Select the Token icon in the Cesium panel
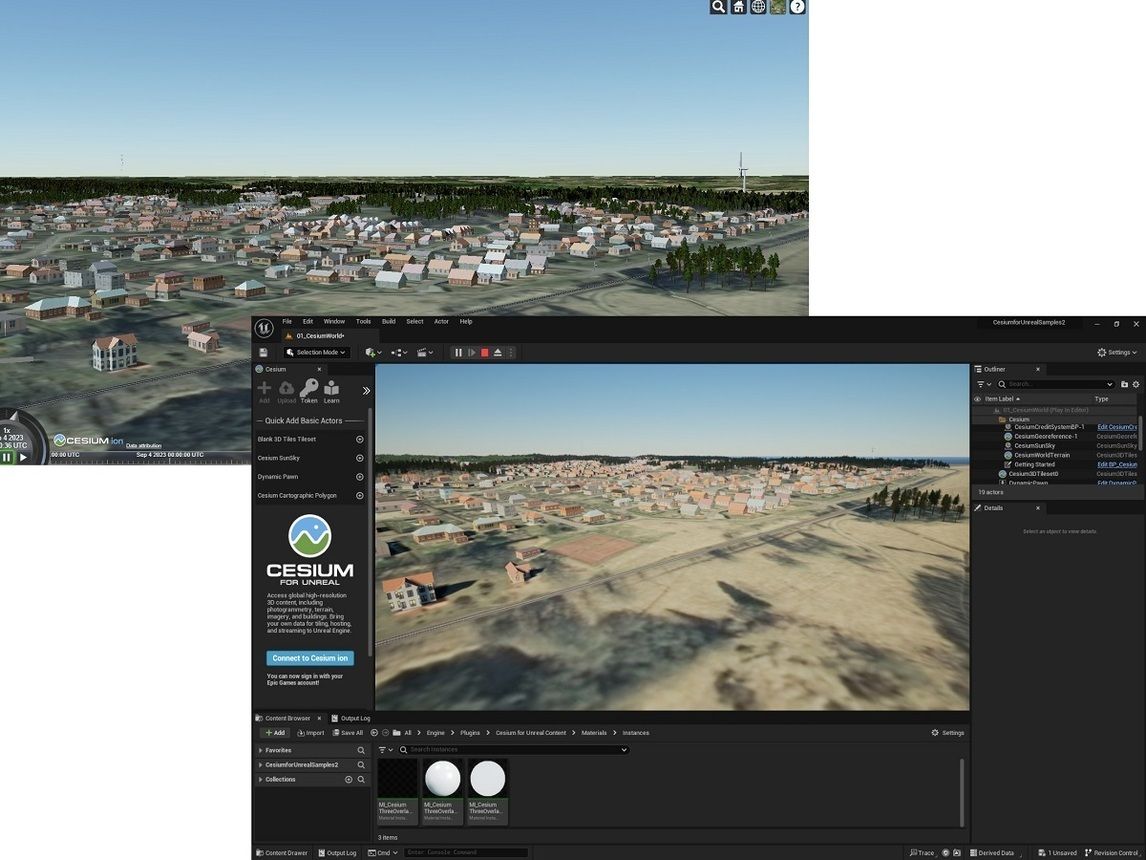This screenshot has height=860, width=1146. pos(309,389)
